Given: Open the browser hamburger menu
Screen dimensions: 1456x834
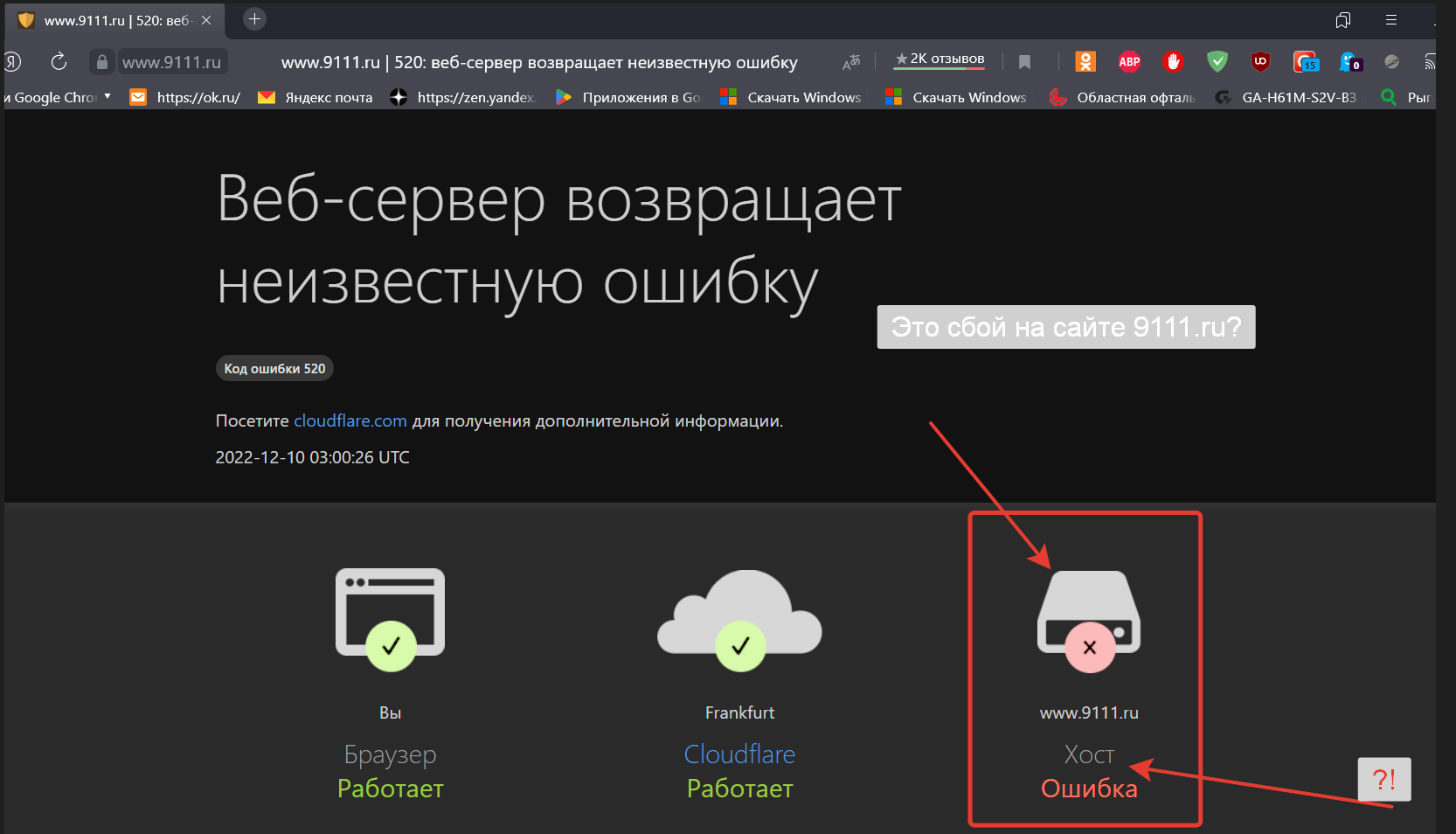Looking at the screenshot, I should coord(1392,19).
